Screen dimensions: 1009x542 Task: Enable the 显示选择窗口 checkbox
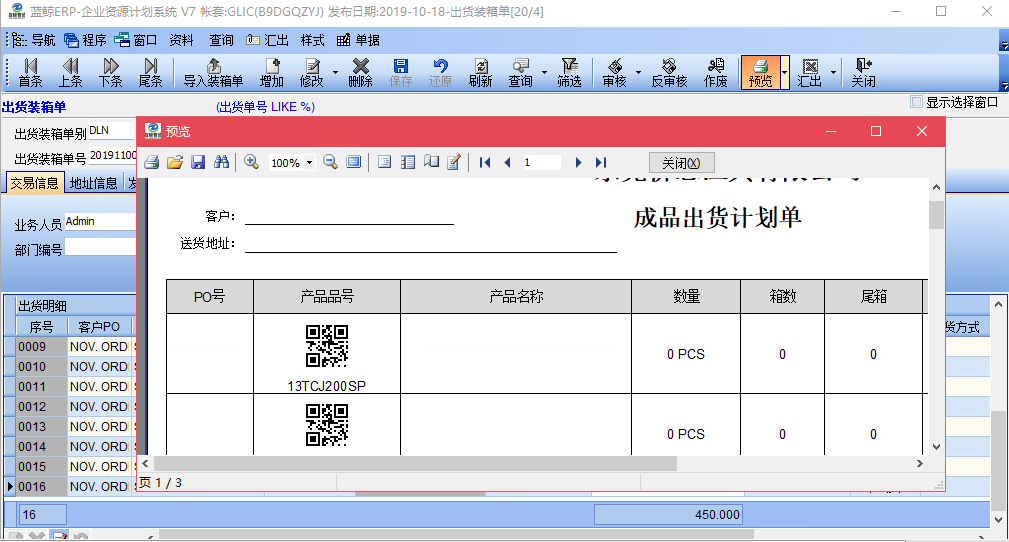click(x=917, y=102)
